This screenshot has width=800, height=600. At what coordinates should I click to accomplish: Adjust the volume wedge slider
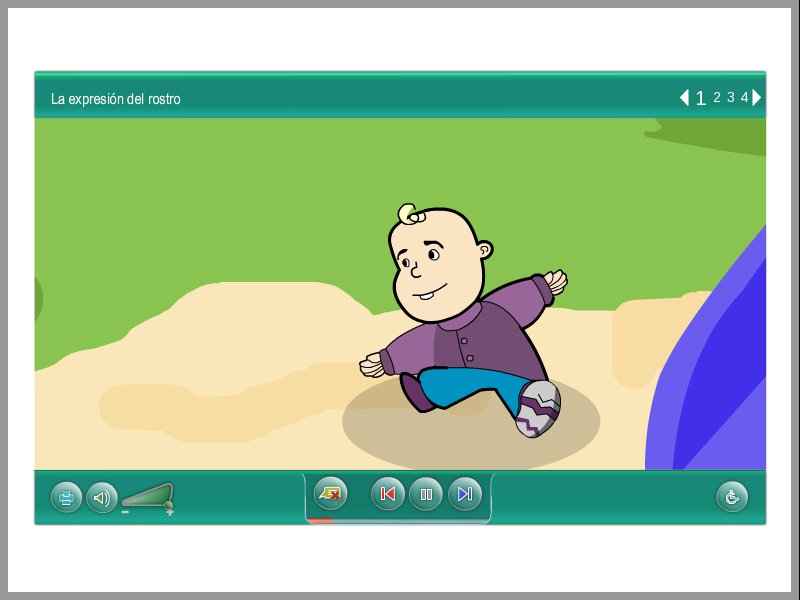[x=149, y=495]
